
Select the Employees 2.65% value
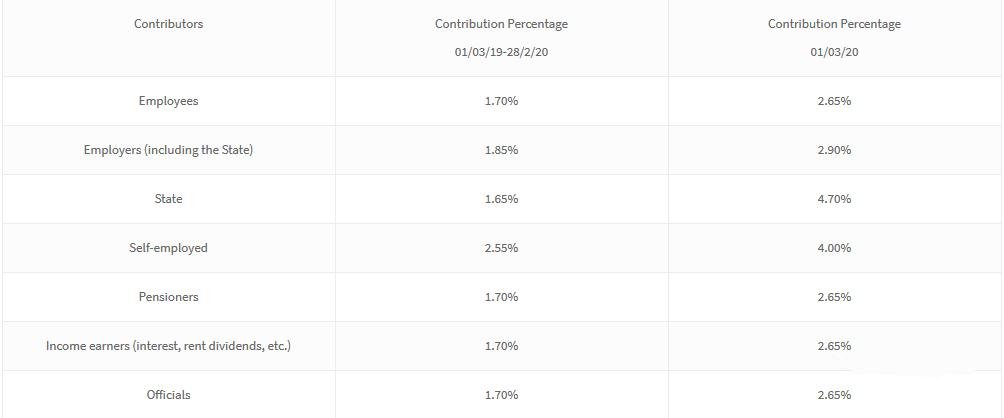tap(834, 101)
